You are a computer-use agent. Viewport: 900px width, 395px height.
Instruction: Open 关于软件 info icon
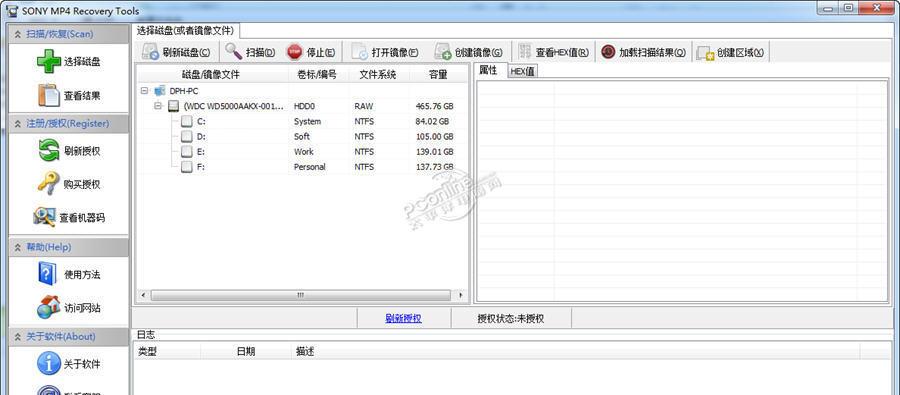click(x=49, y=363)
